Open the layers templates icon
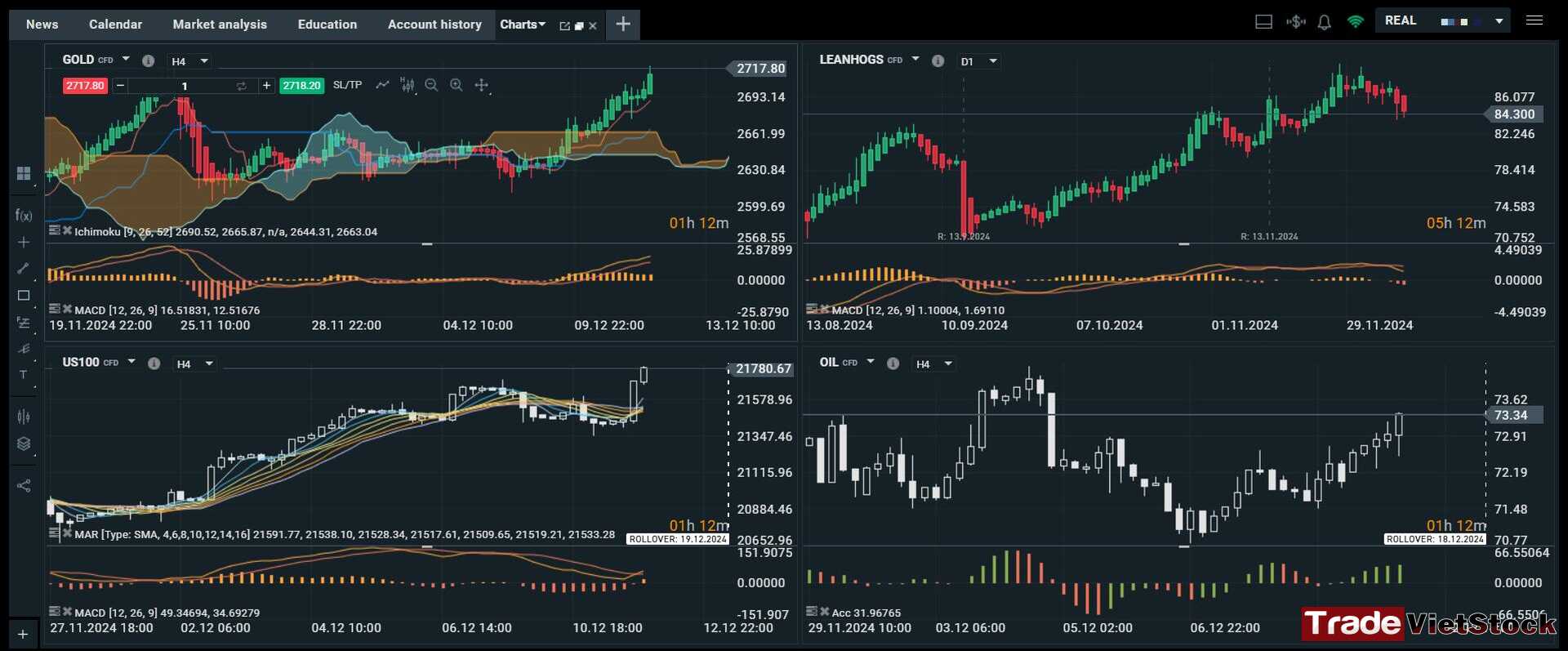The image size is (1568, 651). pos(24,444)
